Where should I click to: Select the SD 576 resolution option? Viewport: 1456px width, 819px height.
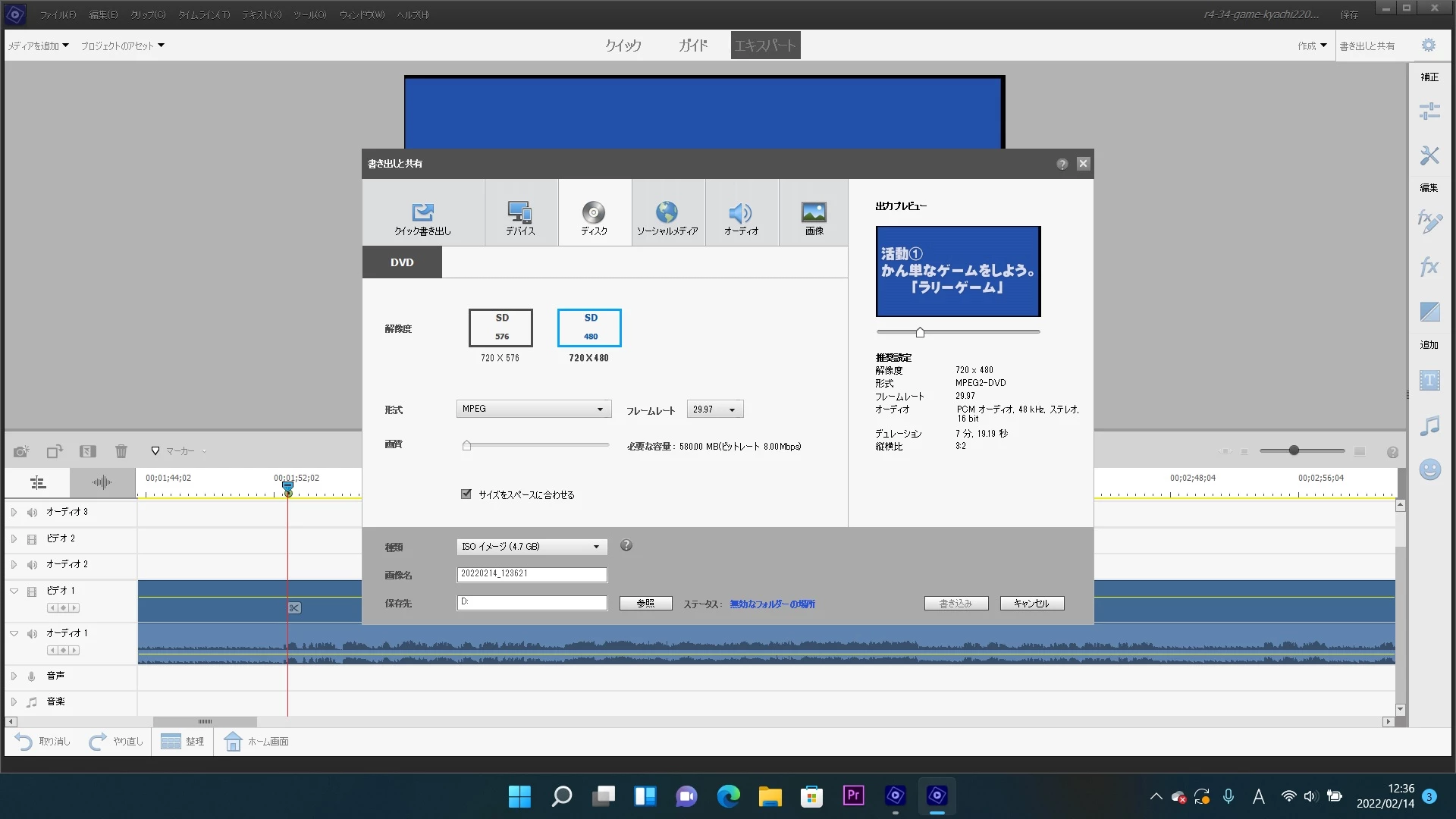click(500, 328)
